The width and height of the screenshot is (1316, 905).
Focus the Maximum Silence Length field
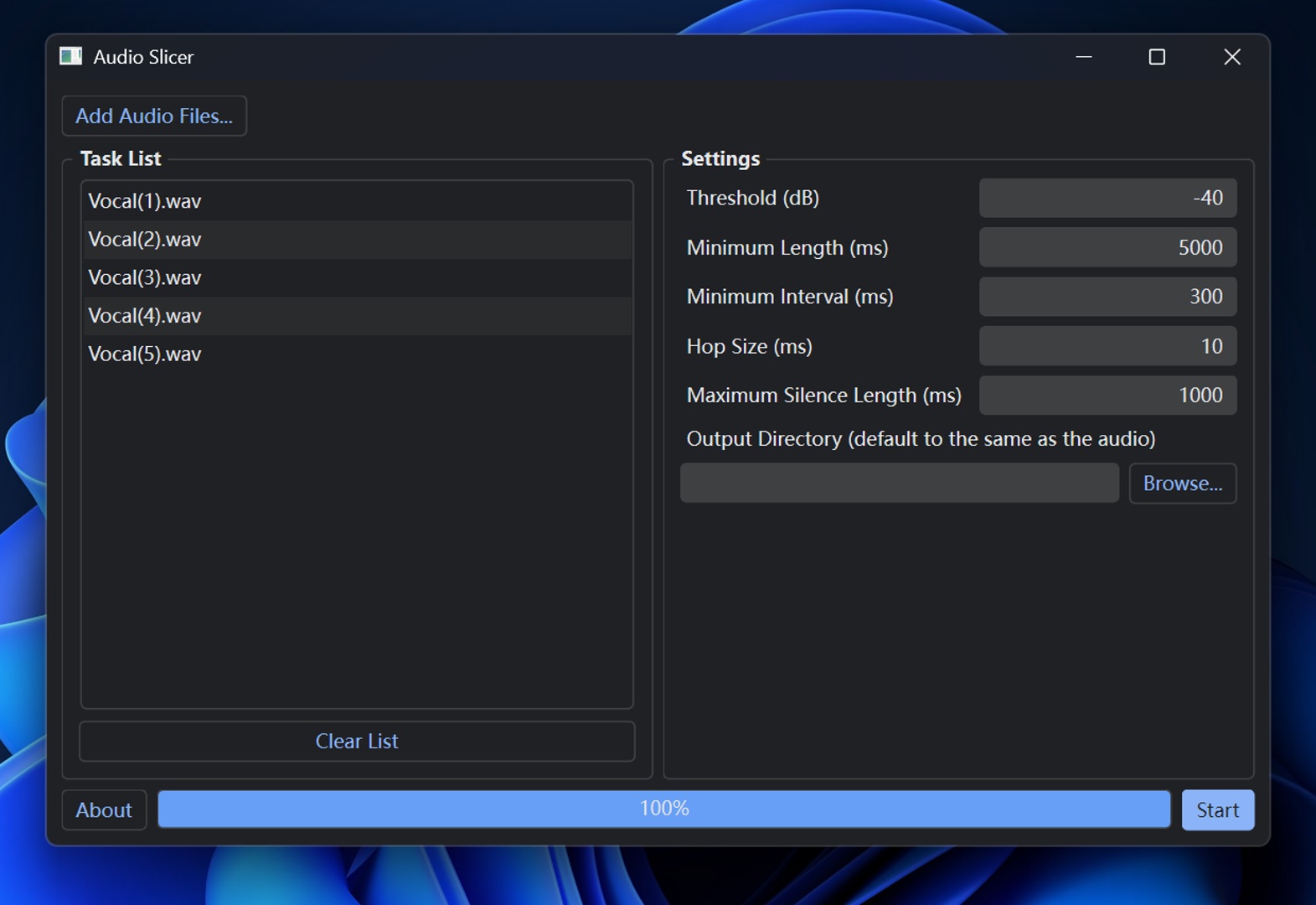tap(1107, 396)
